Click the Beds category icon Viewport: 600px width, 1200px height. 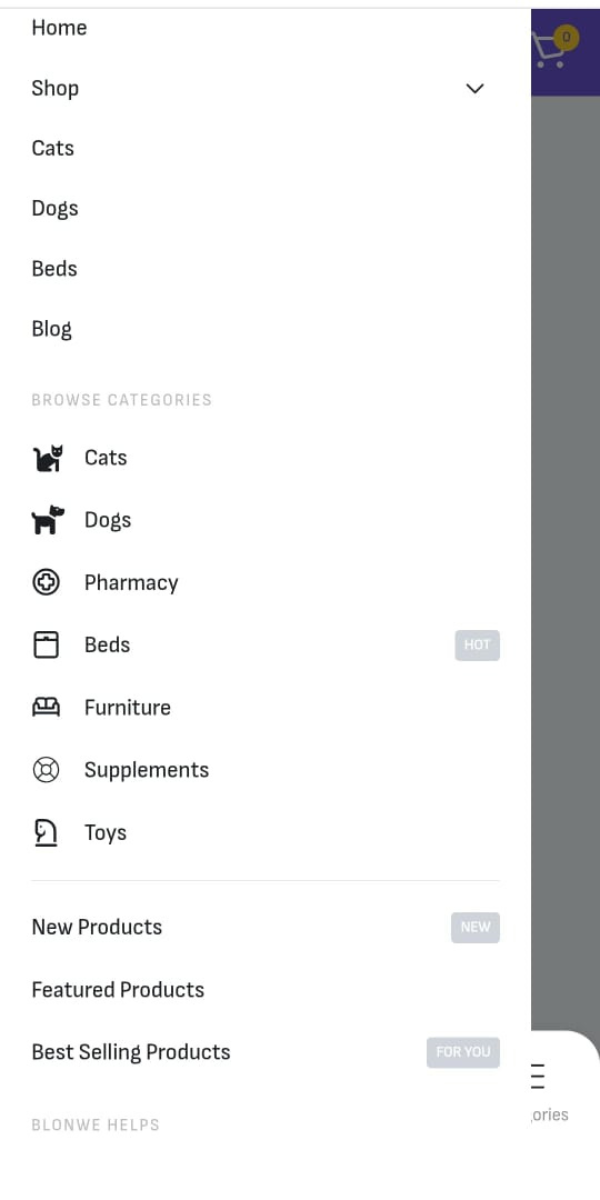tap(46, 645)
